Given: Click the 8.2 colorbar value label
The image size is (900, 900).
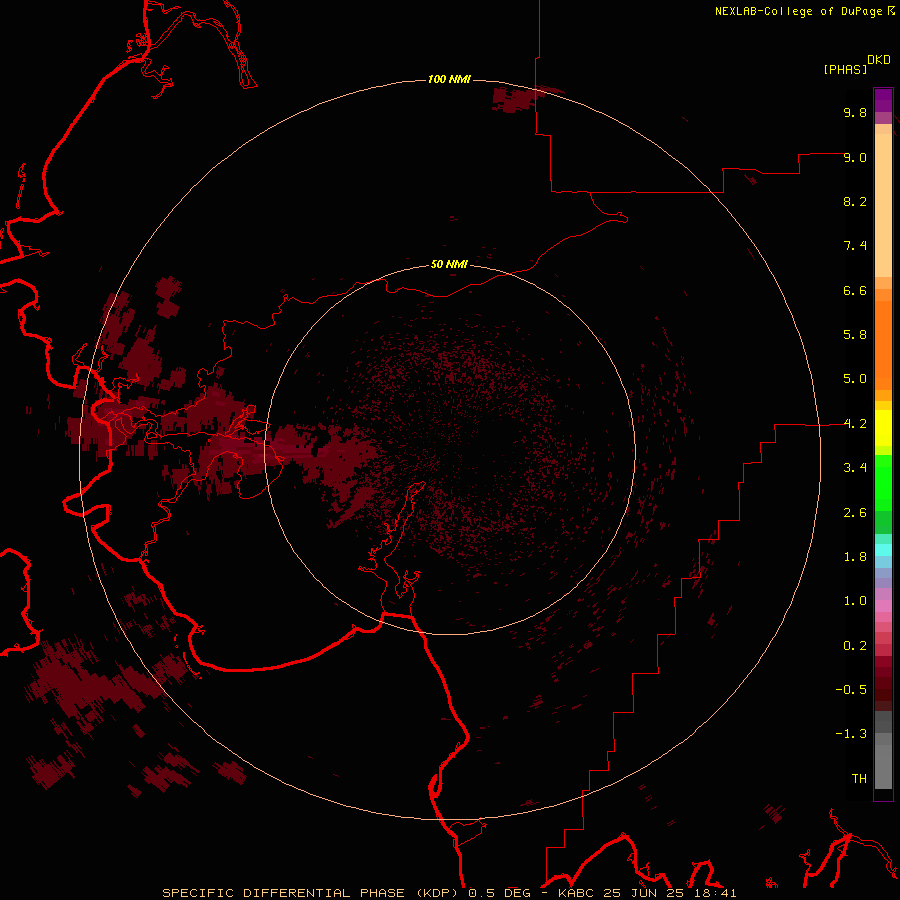Looking at the screenshot, I should pos(855,201).
